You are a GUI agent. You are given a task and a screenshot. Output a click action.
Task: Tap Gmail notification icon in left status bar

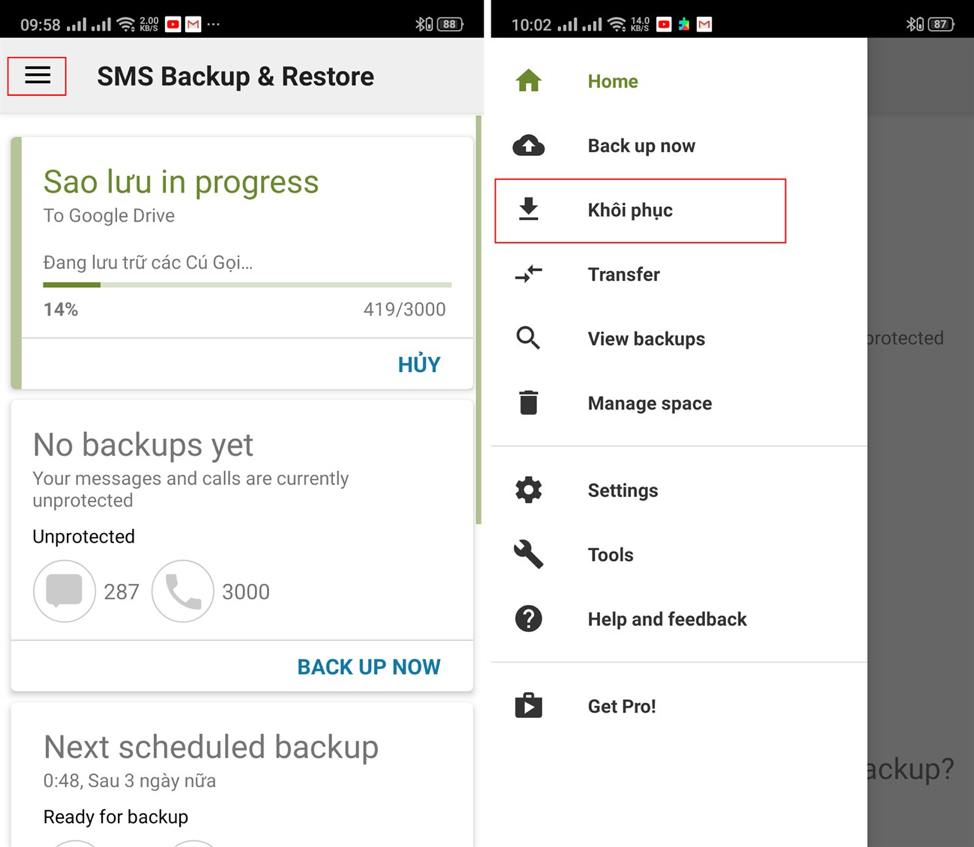(193, 25)
